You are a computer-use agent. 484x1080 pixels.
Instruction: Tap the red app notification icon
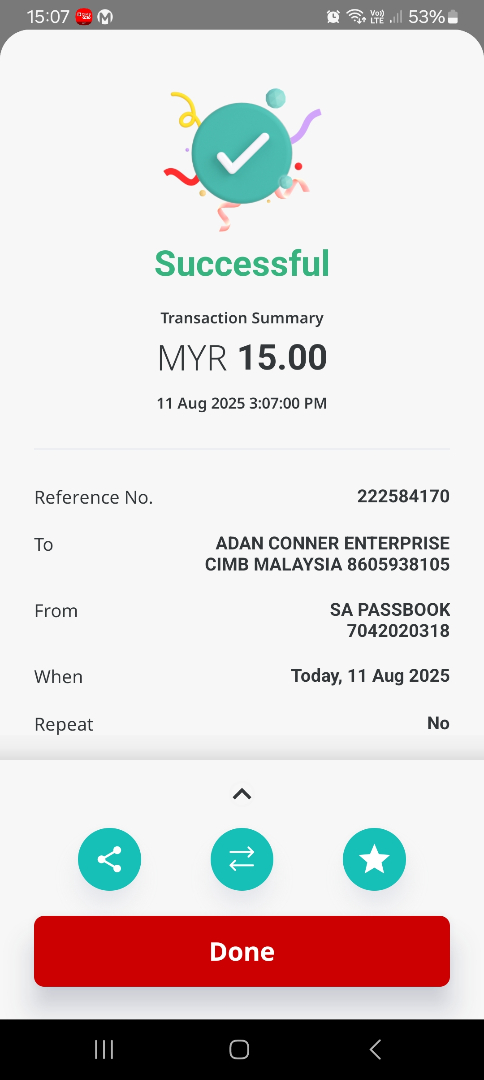[x=84, y=17]
